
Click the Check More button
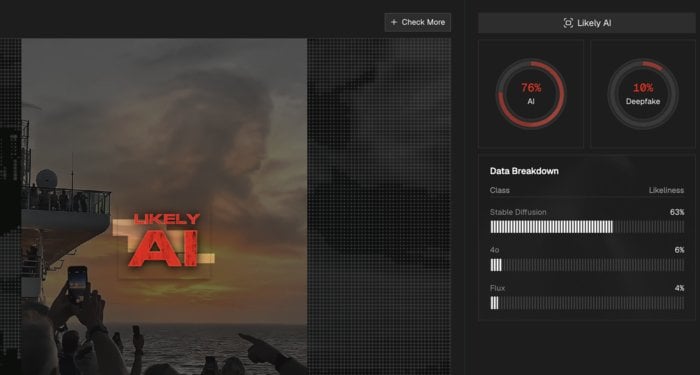click(x=417, y=22)
